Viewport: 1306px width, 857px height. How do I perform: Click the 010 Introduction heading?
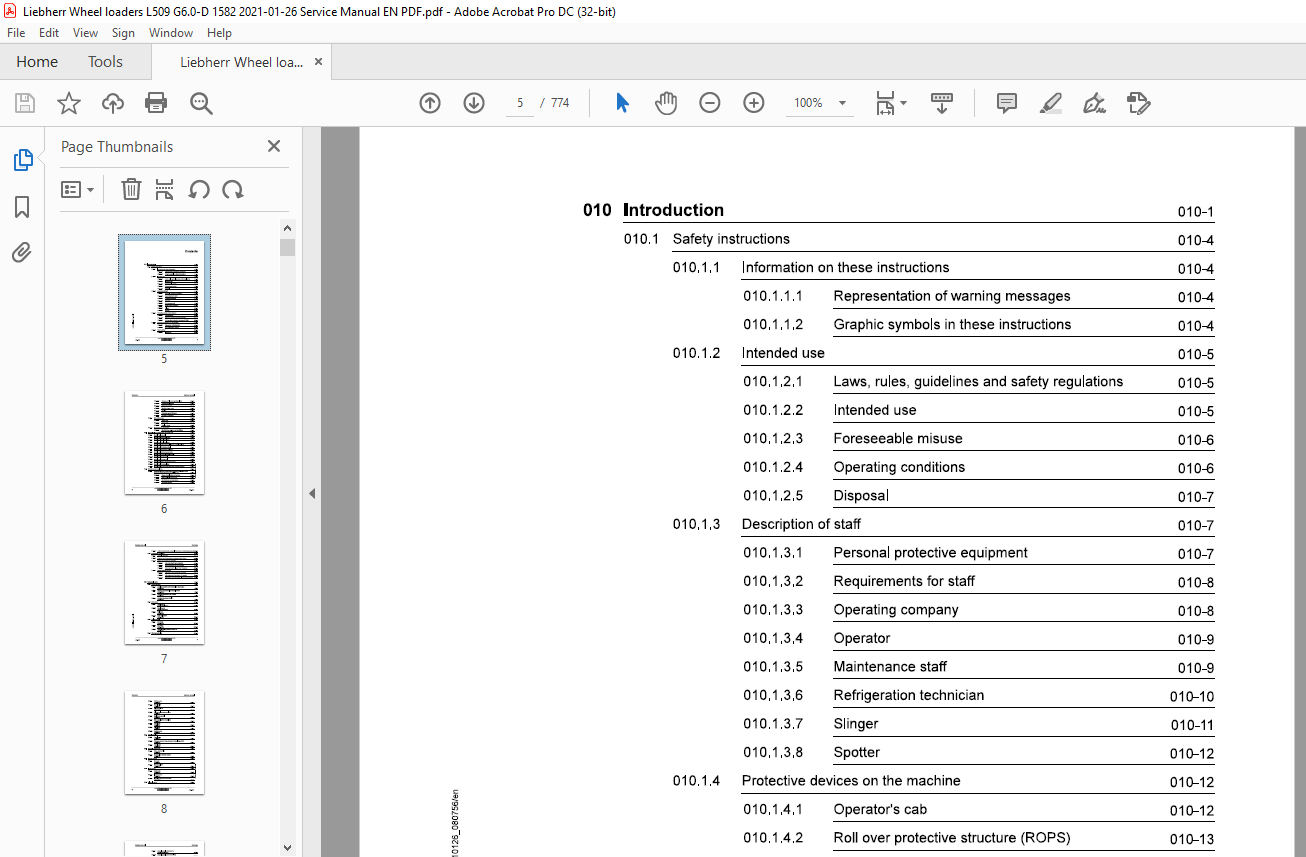pyautogui.click(x=653, y=210)
